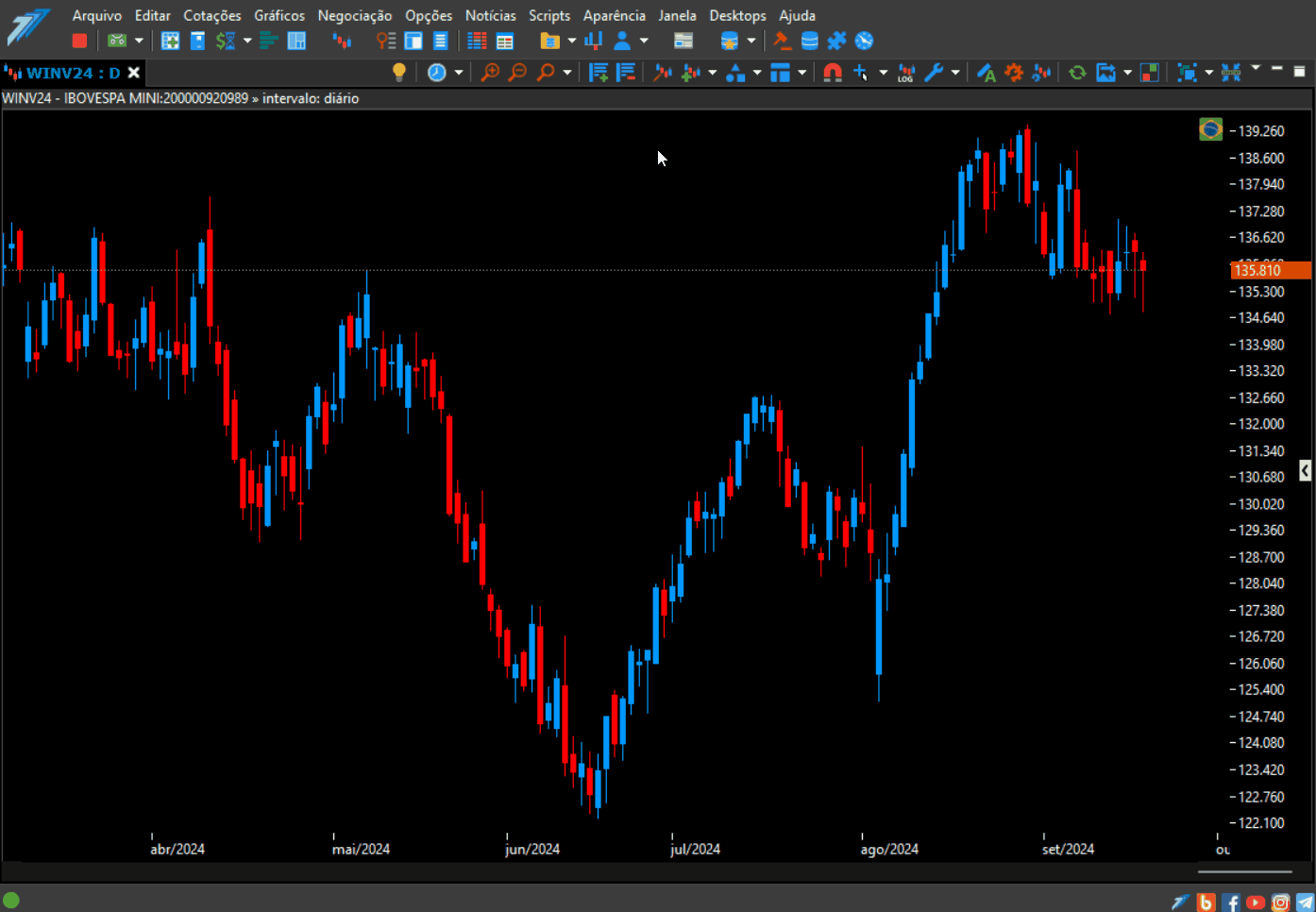Click the green ticket icon in toolbar

(x=117, y=41)
